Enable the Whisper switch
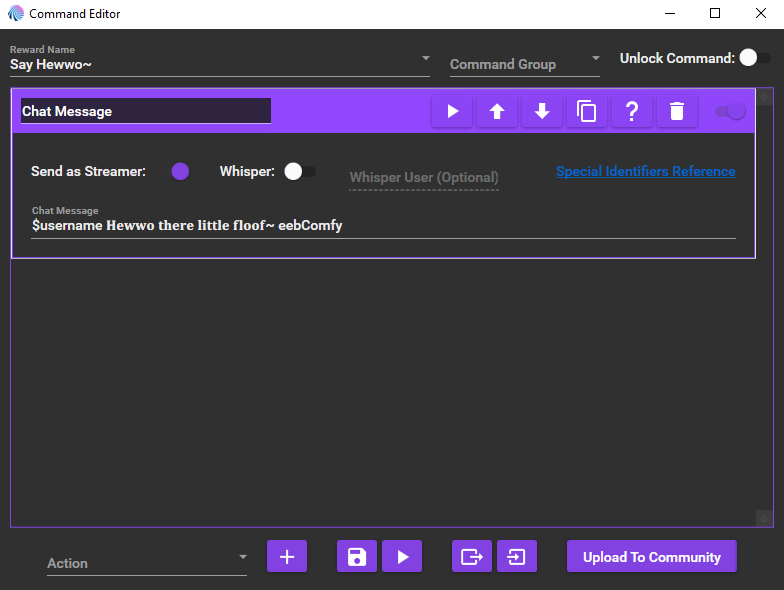Screen dimensions: 784x590 click(x=300, y=172)
